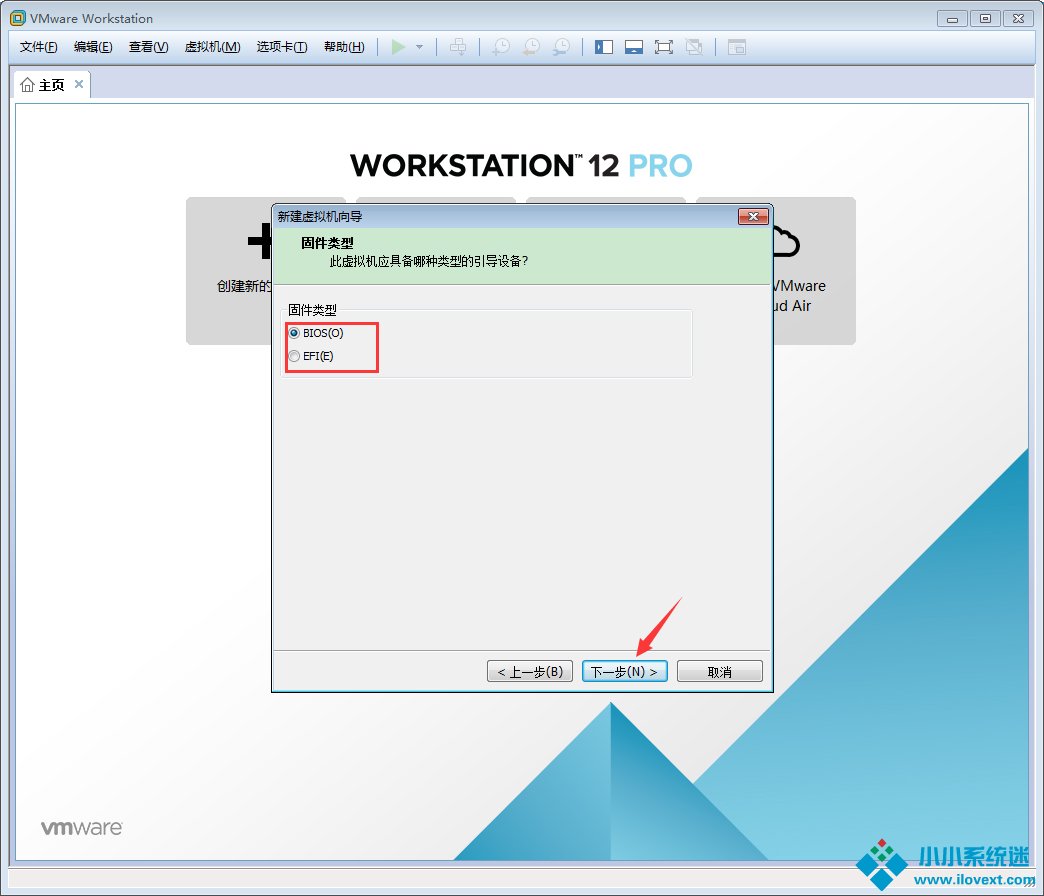Select the EFI(E) firmware radio button
Image resolution: width=1044 pixels, height=896 pixels.
point(294,356)
